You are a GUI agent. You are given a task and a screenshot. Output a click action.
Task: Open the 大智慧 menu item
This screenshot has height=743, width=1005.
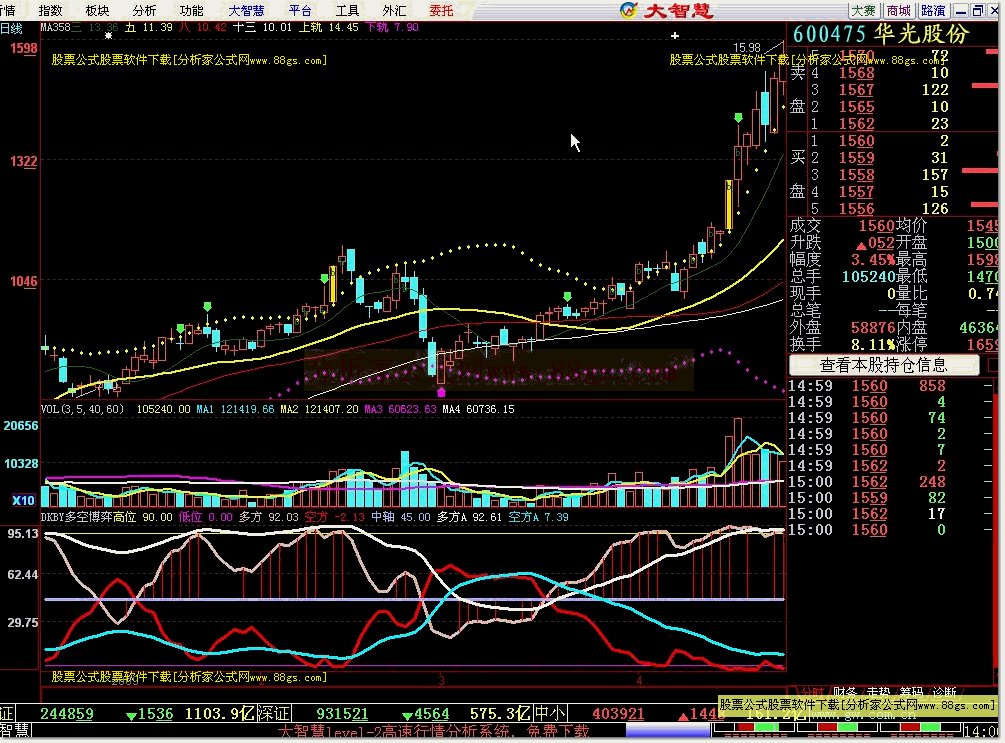(x=246, y=10)
